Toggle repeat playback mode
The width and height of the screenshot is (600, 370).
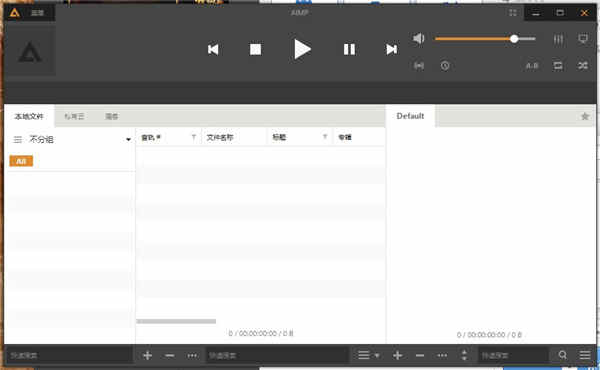(x=558, y=66)
